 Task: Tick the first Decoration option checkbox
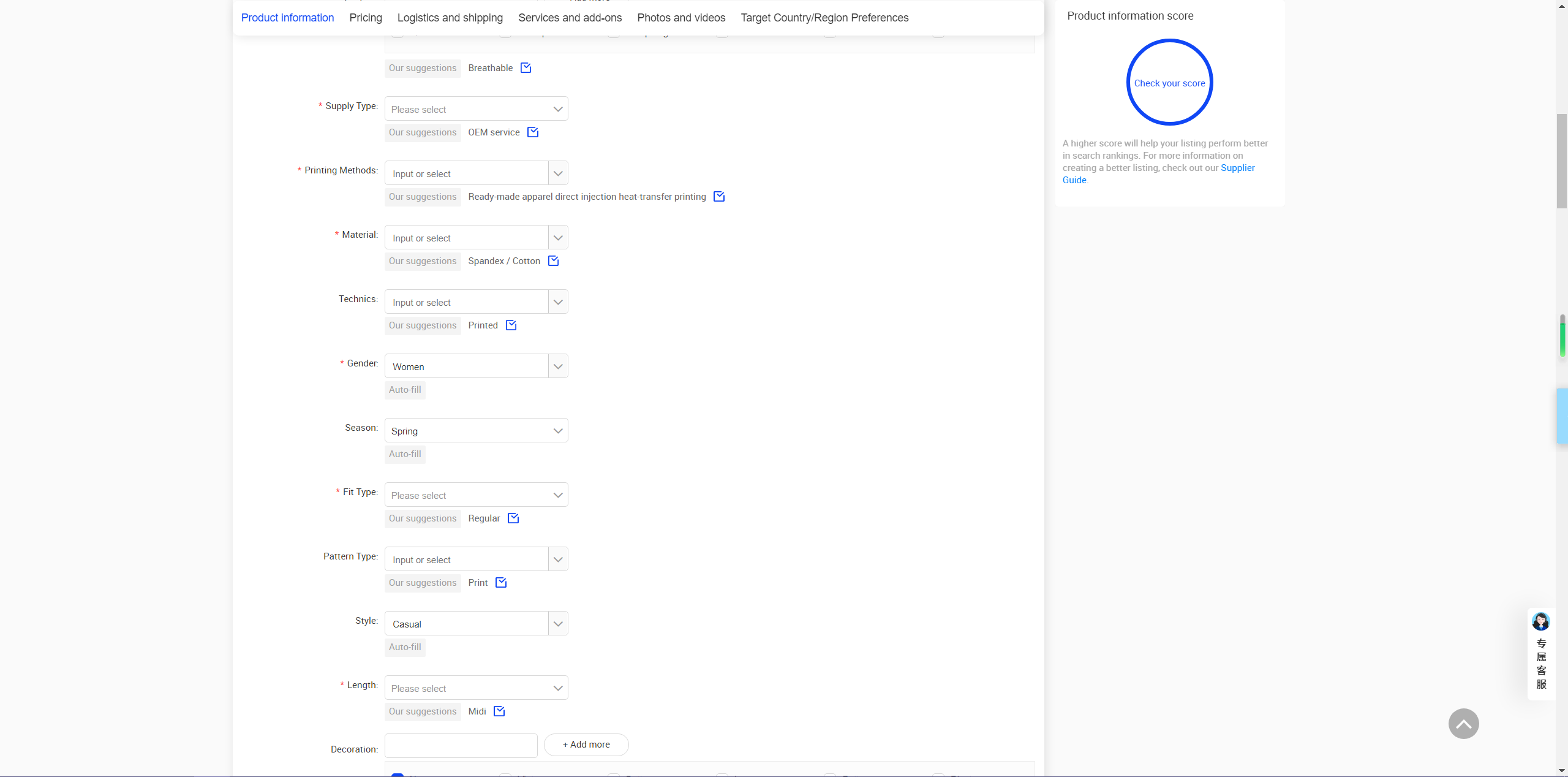coord(398,775)
